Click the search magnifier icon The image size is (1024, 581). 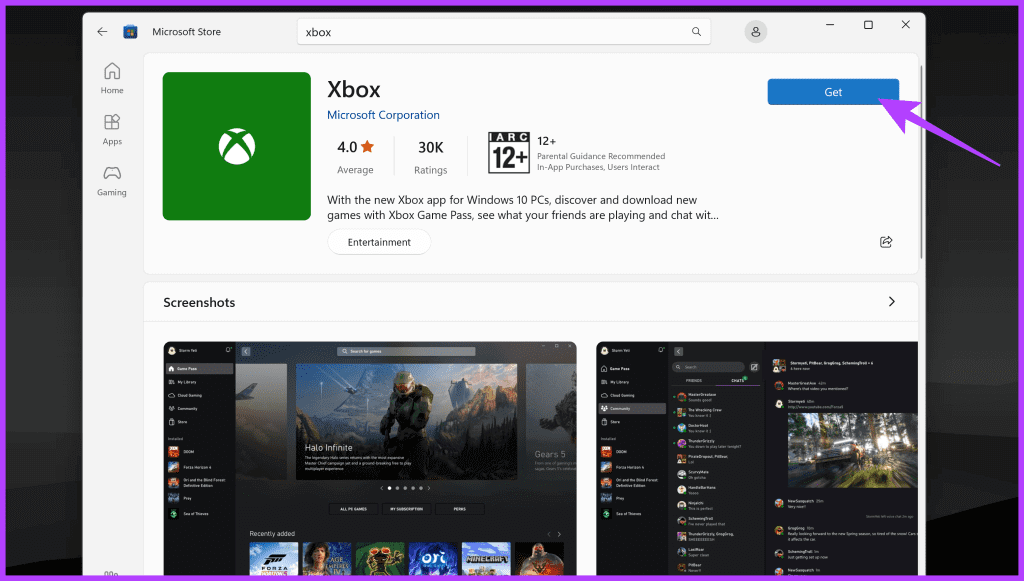(x=696, y=31)
